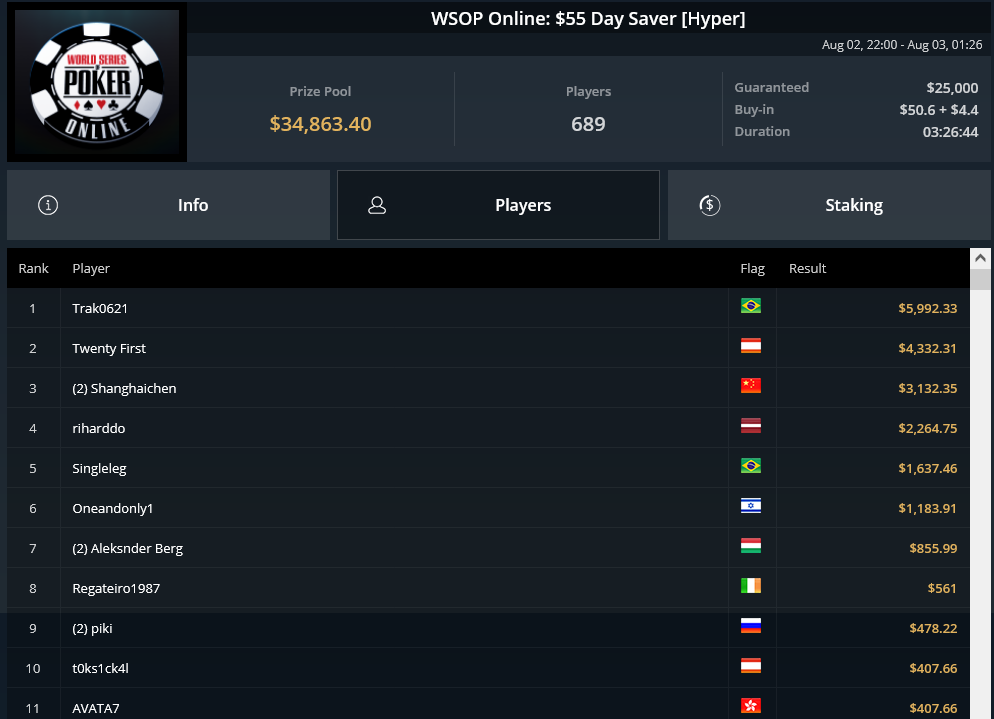This screenshot has width=994, height=719.
Task: Switch to the Info tab
Action: click(x=169, y=205)
